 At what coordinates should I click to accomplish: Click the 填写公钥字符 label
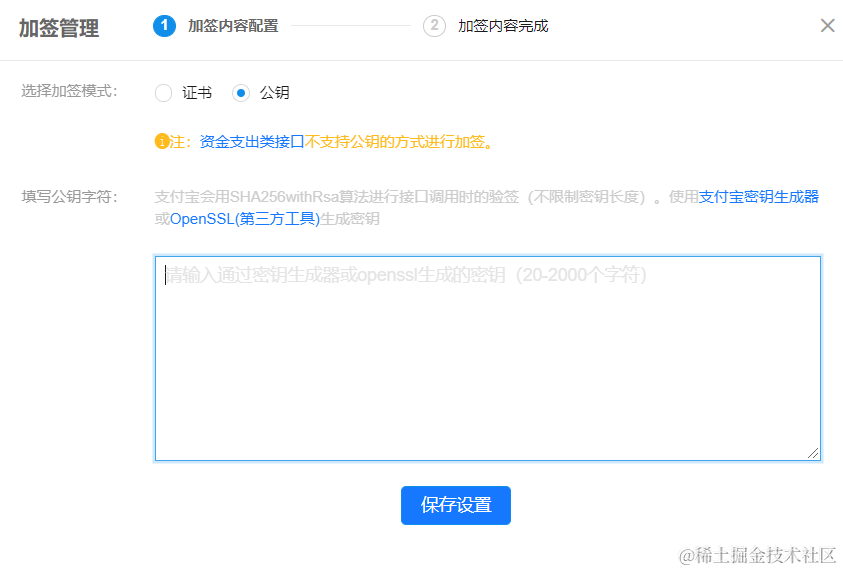69,197
